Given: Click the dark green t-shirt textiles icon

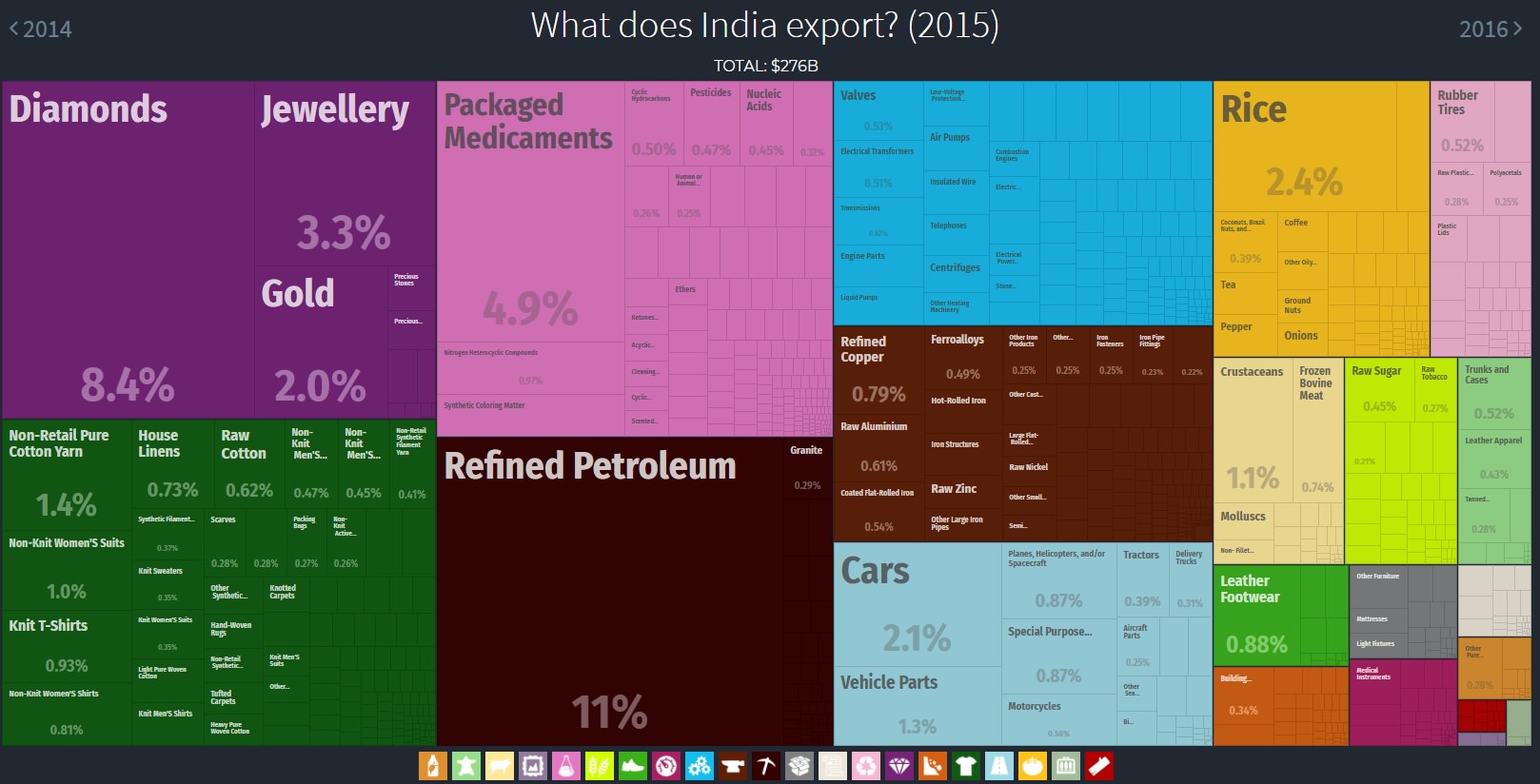Looking at the screenshot, I should click(x=966, y=766).
